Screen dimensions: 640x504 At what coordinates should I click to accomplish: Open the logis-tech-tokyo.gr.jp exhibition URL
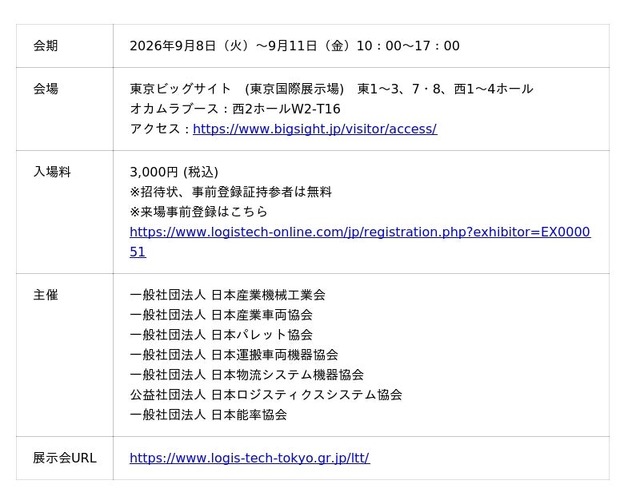249,458
